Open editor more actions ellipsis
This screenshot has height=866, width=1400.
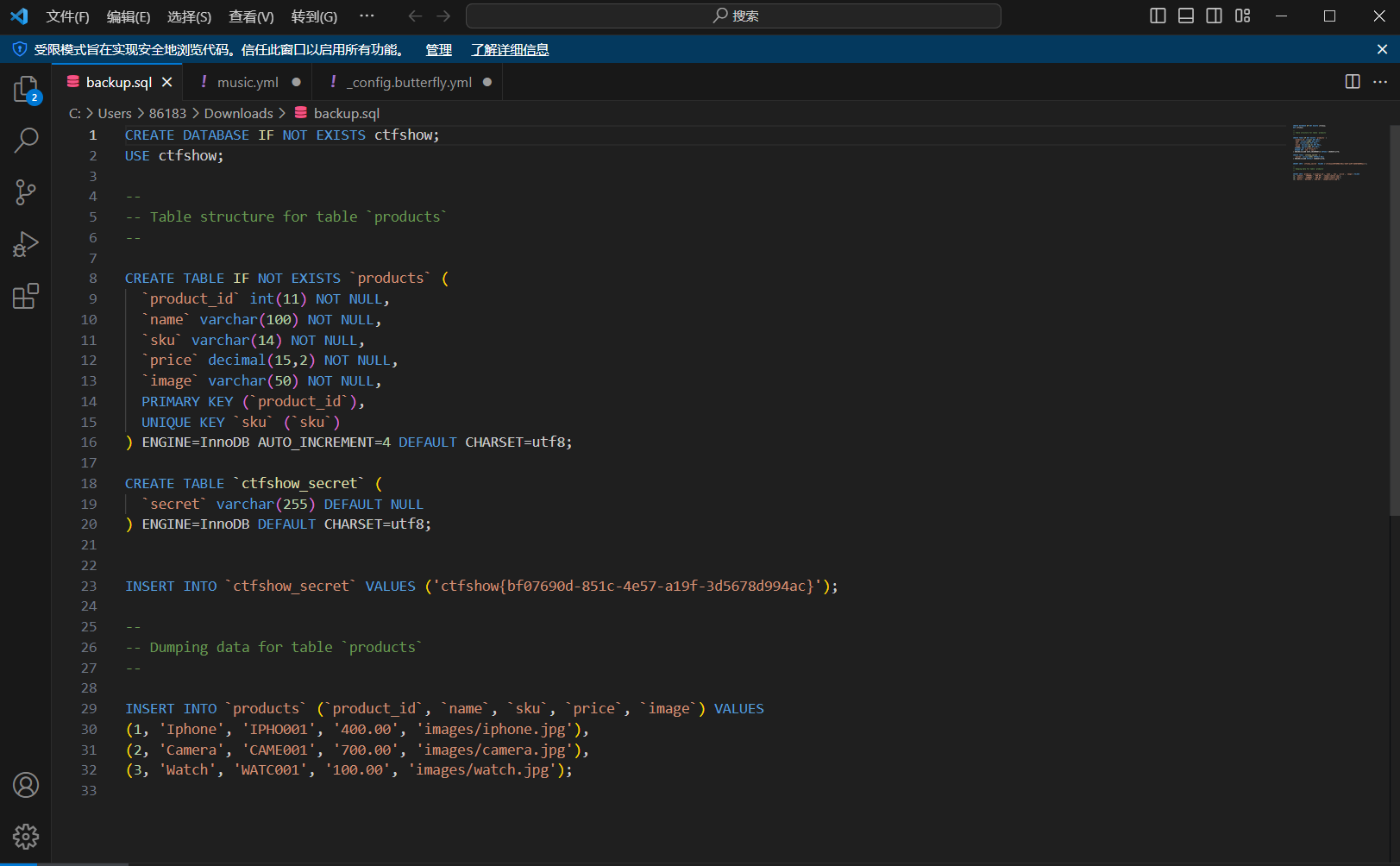tap(1380, 81)
